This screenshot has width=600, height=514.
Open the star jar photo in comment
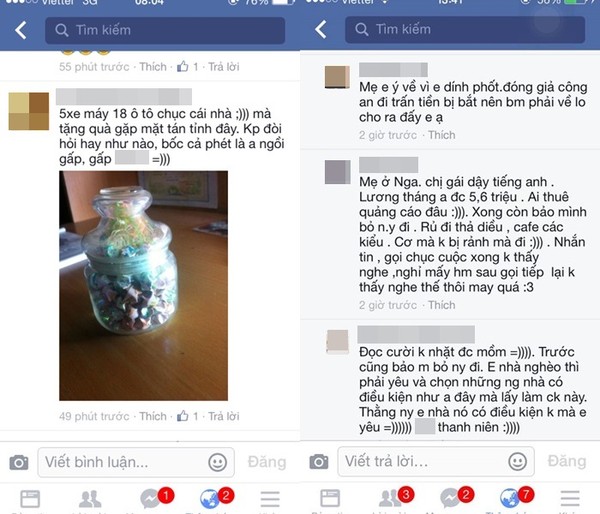point(143,286)
